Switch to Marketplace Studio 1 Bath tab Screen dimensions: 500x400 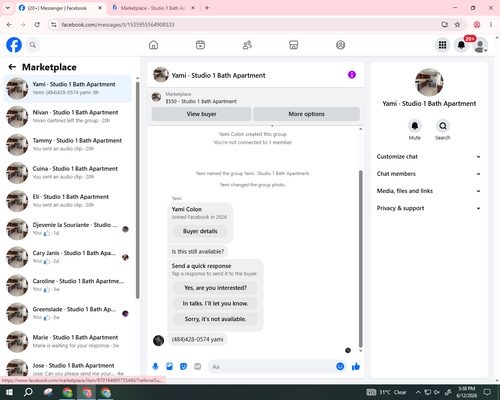point(153,8)
